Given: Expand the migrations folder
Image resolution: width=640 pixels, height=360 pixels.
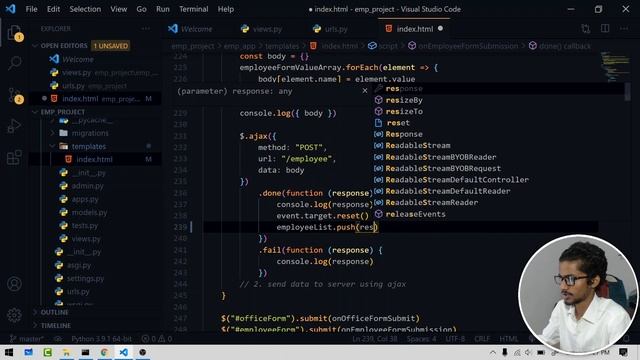Looking at the screenshot, I should click(x=90, y=133).
